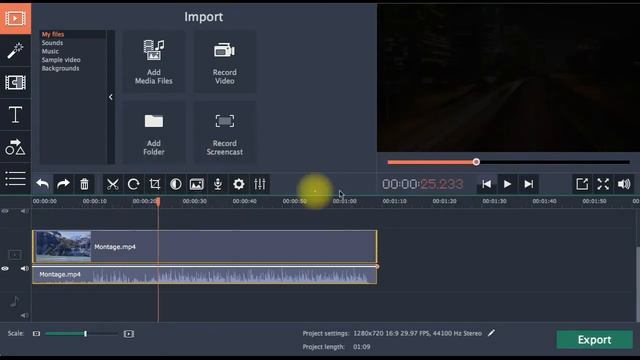Undo the last action
This screenshot has width=640, height=360.
coord(42,184)
